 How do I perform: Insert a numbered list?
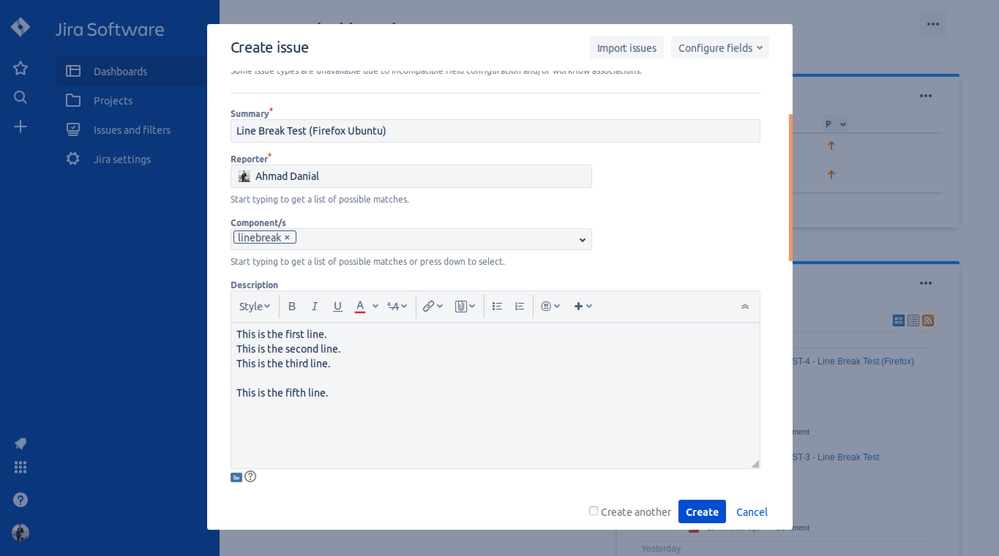[520, 306]
